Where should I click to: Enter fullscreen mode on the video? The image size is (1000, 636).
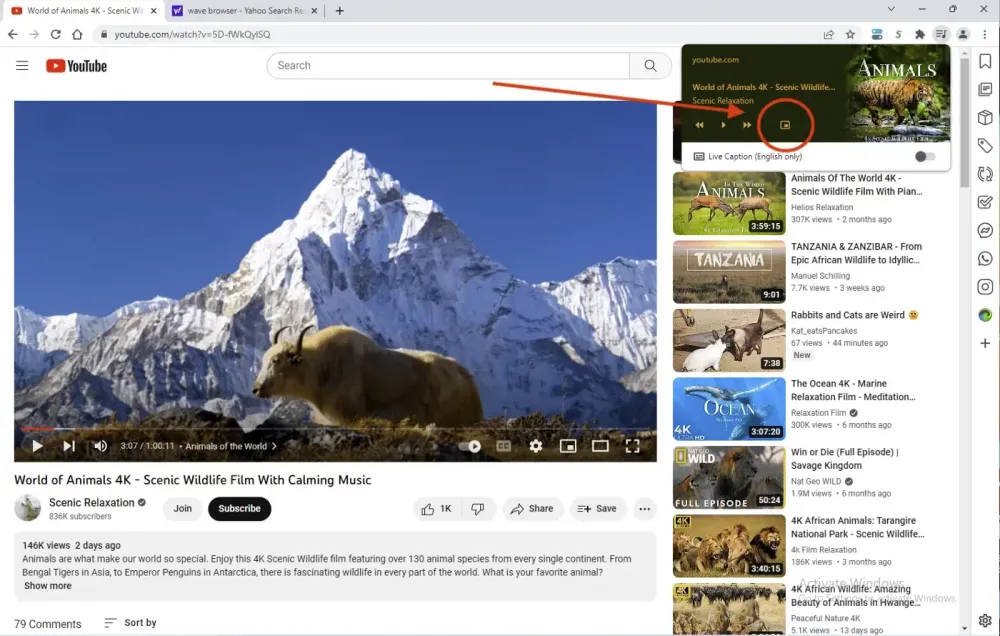[632, 446]
